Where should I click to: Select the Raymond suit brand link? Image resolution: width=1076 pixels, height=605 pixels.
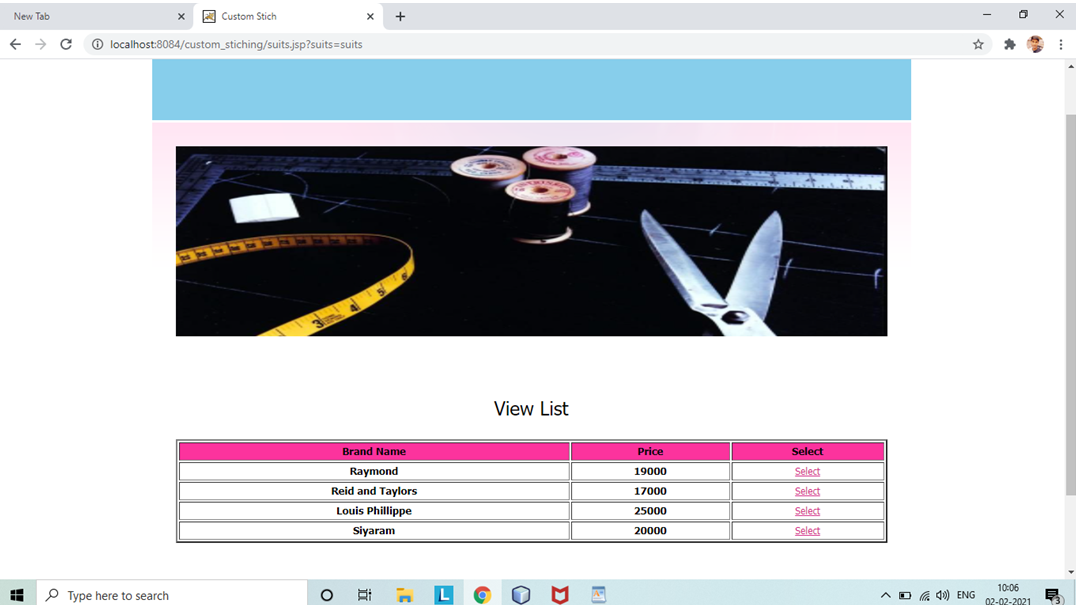point(807,471)
